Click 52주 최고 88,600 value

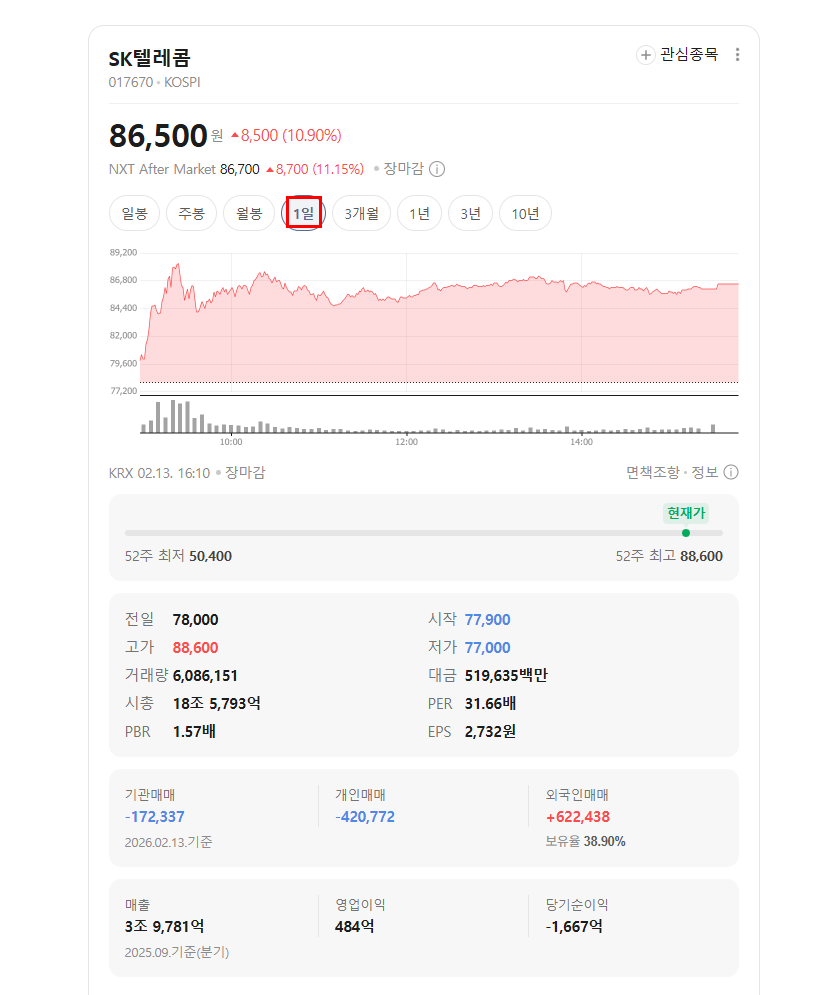pyautogui.click(x=702, y=557)
